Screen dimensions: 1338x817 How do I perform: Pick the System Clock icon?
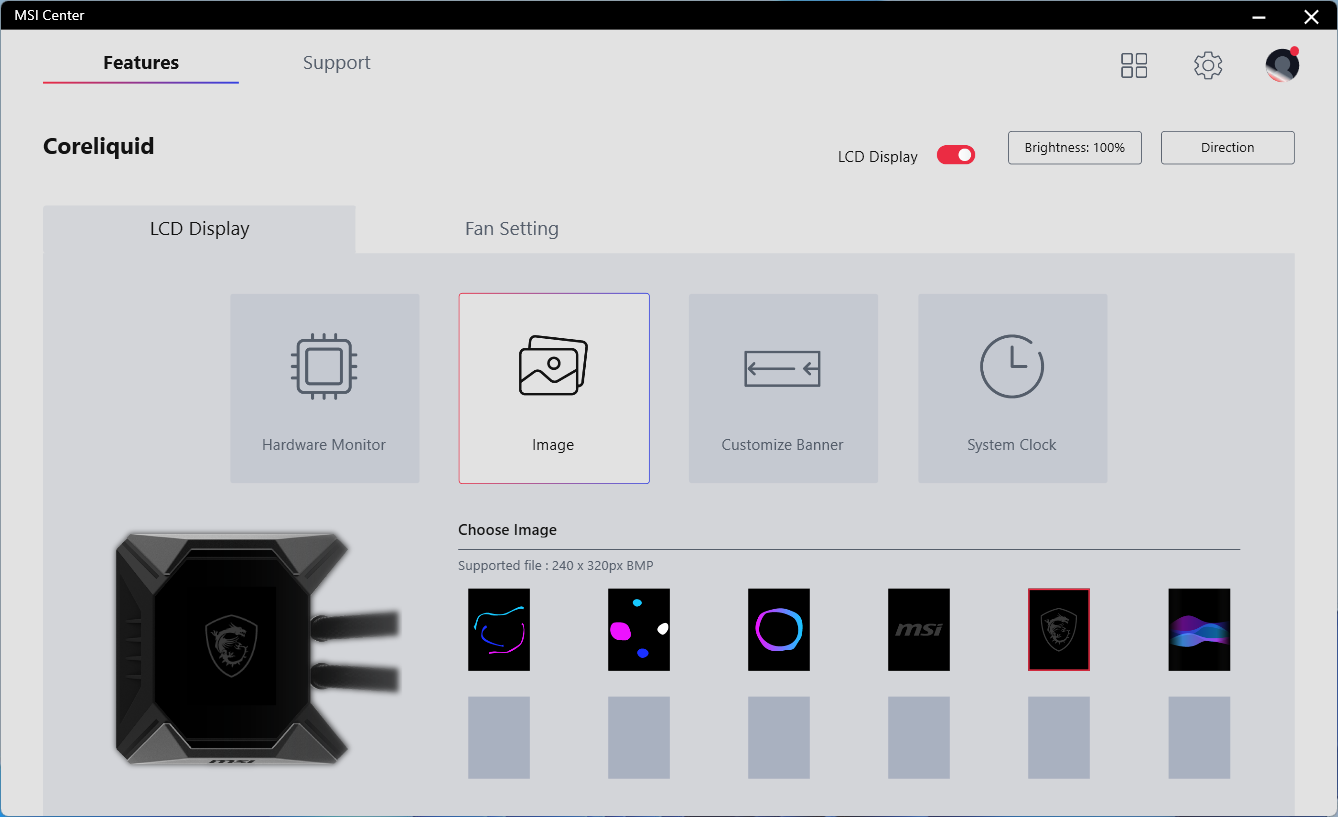coord(1011,366)
